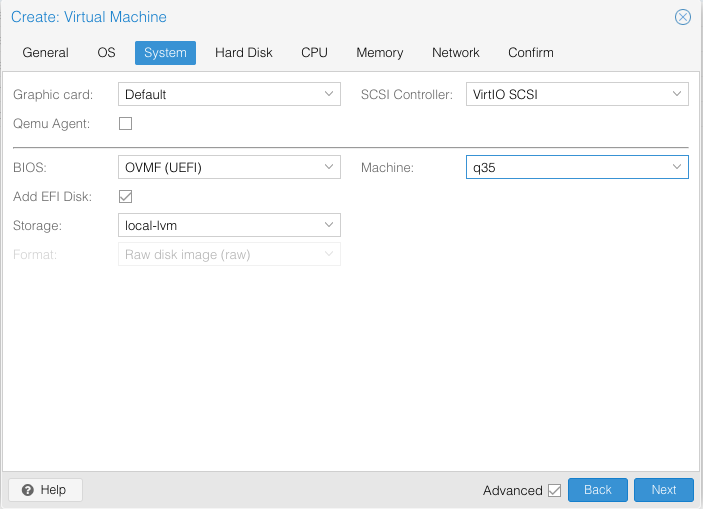This screenshot has width=703, height=509.
Task: Switch to the OS tab
Action: click(106, 53)
